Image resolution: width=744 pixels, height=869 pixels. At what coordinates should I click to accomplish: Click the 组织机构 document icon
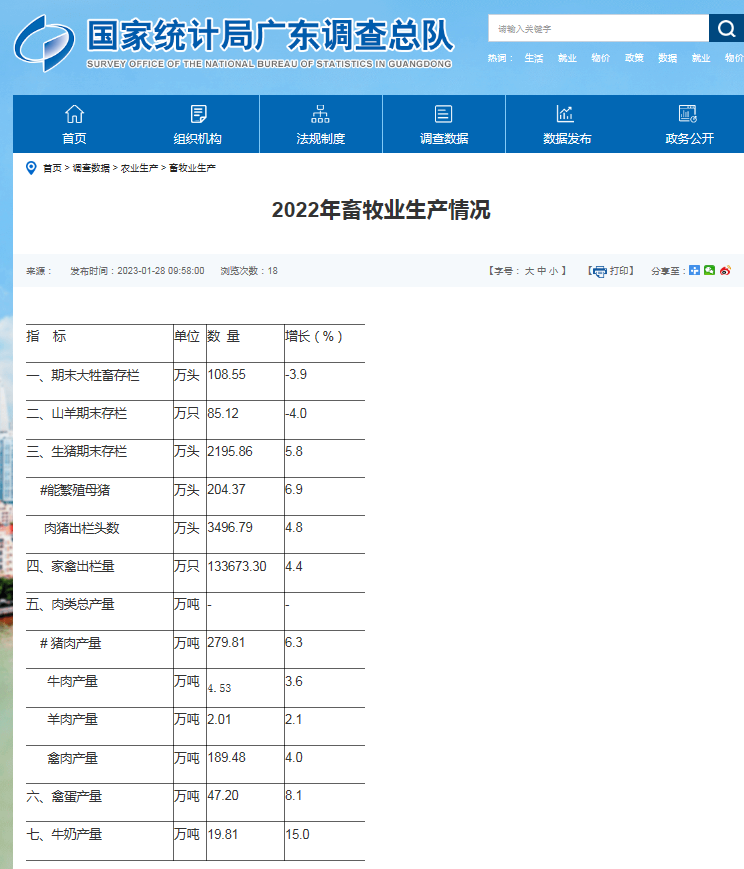click(x=198, y=114)
